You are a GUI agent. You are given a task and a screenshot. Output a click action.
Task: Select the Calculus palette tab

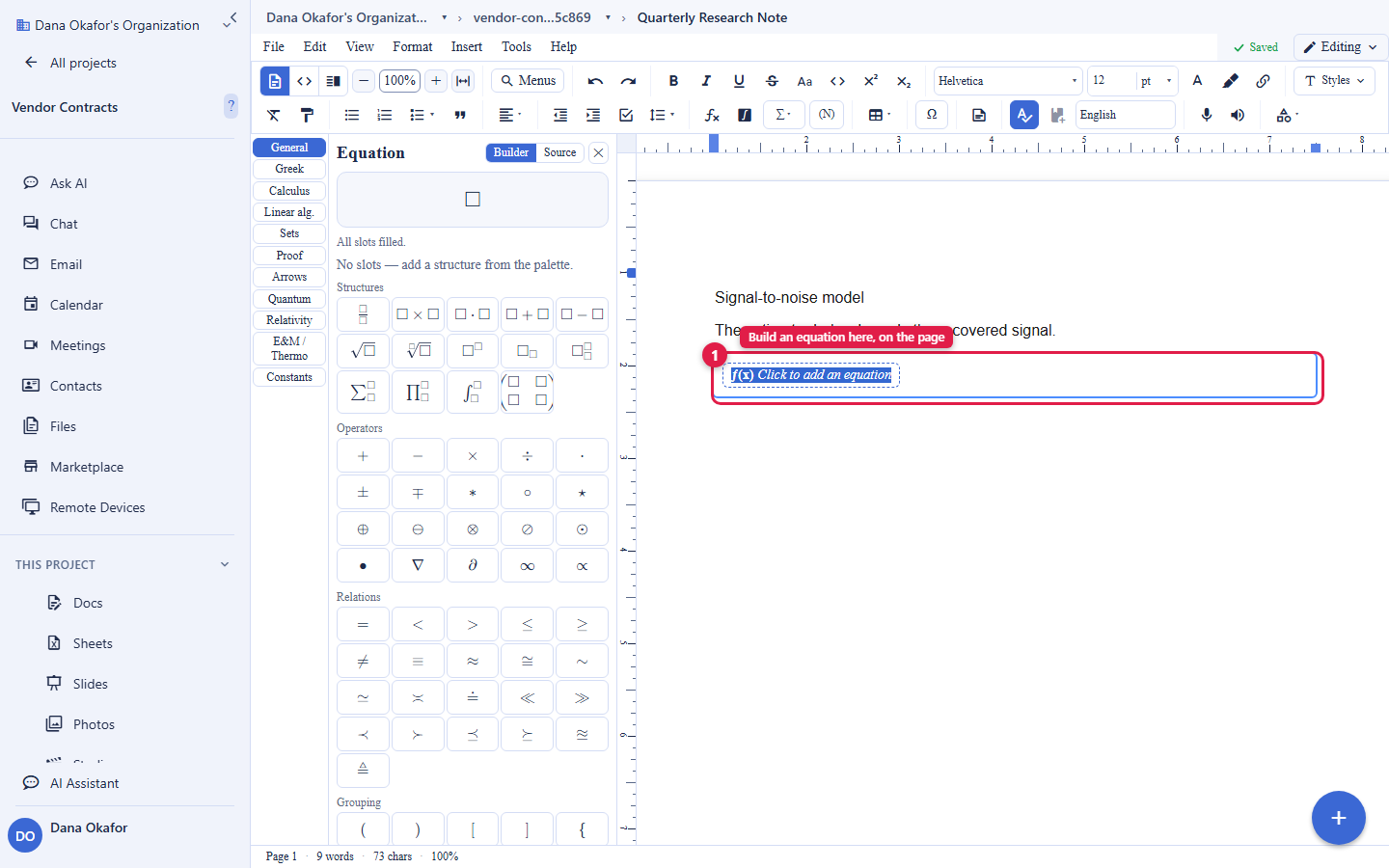289,191
